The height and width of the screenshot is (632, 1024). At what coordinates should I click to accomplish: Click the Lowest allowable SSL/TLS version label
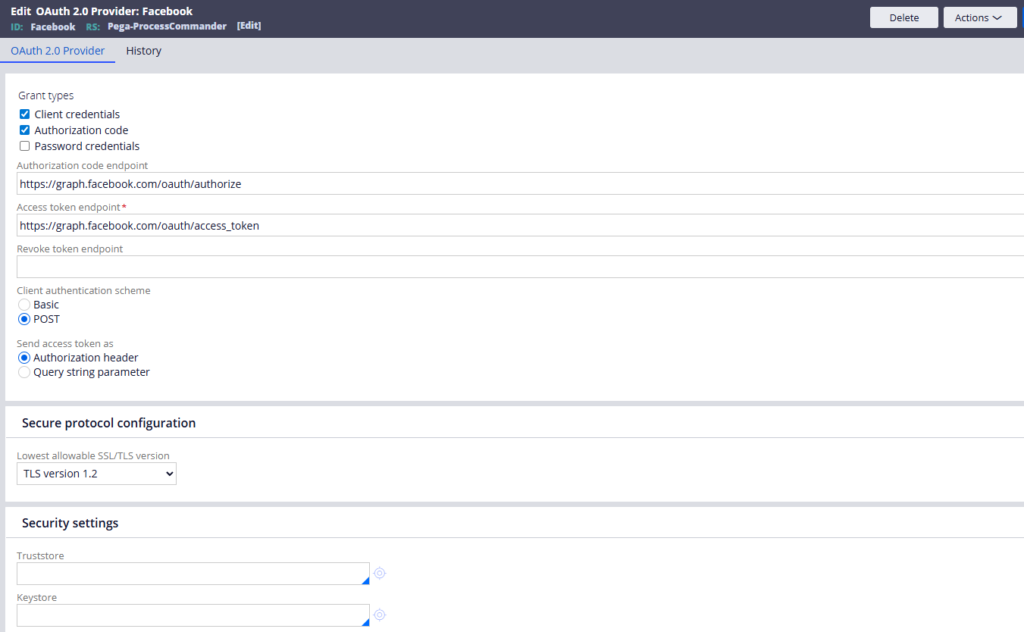point(93,456)
